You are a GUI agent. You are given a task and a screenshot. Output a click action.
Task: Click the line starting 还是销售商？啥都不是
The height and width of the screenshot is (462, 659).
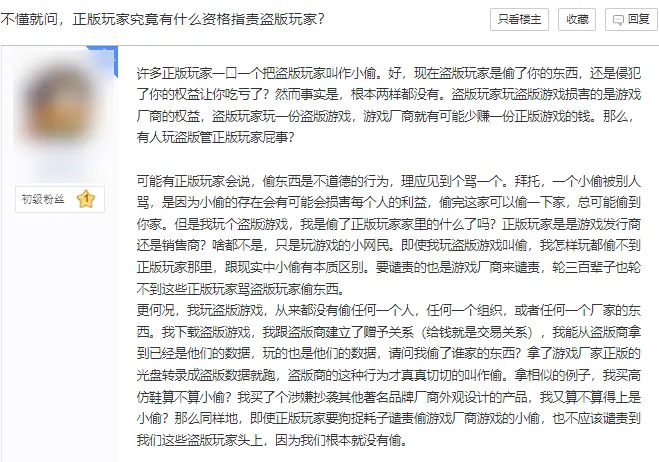click(388, 246)
